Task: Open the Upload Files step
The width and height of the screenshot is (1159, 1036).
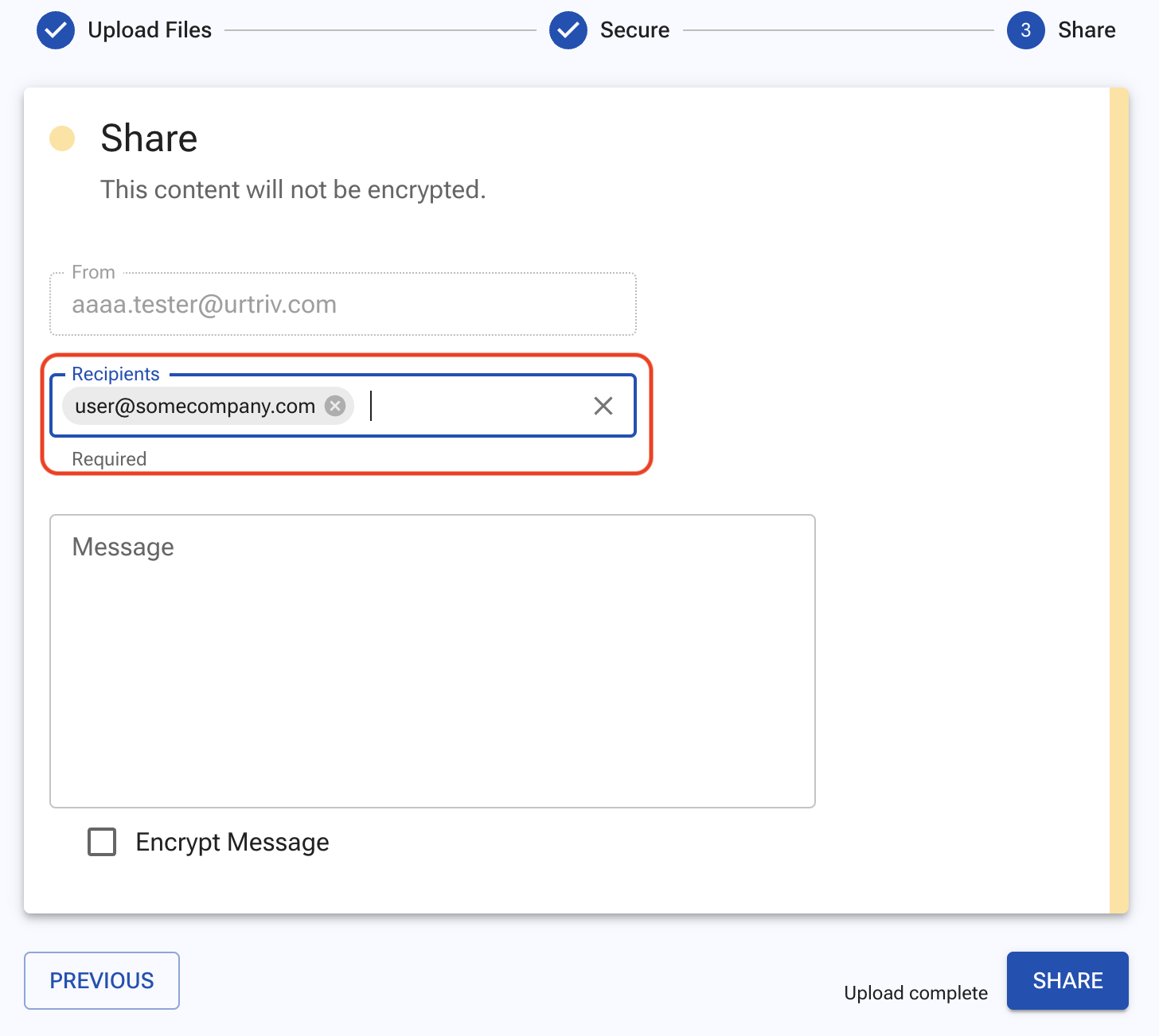Action: [x=150, y=29]
